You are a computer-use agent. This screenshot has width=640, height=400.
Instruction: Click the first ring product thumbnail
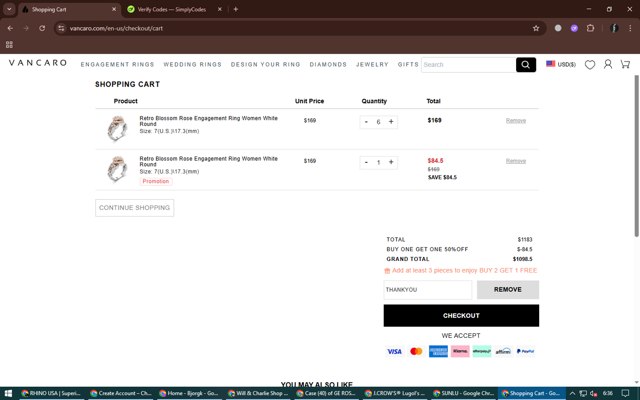click(x=118, y=128)
